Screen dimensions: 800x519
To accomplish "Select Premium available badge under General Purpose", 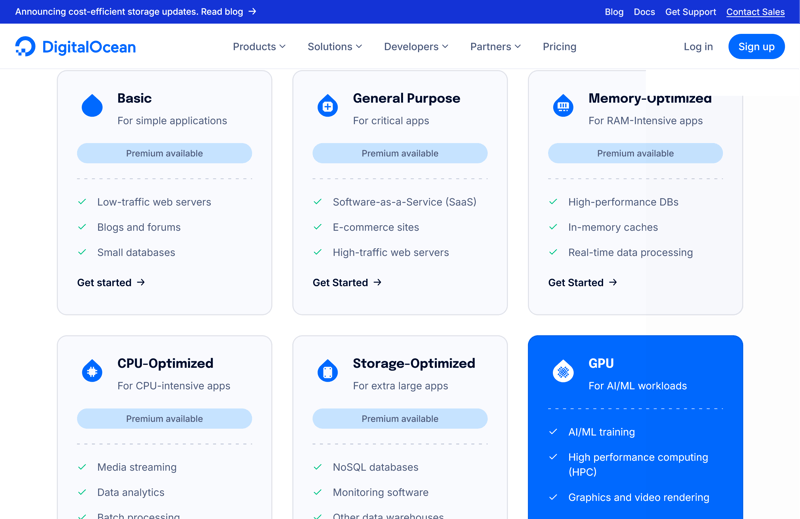I will pos(400,154).
